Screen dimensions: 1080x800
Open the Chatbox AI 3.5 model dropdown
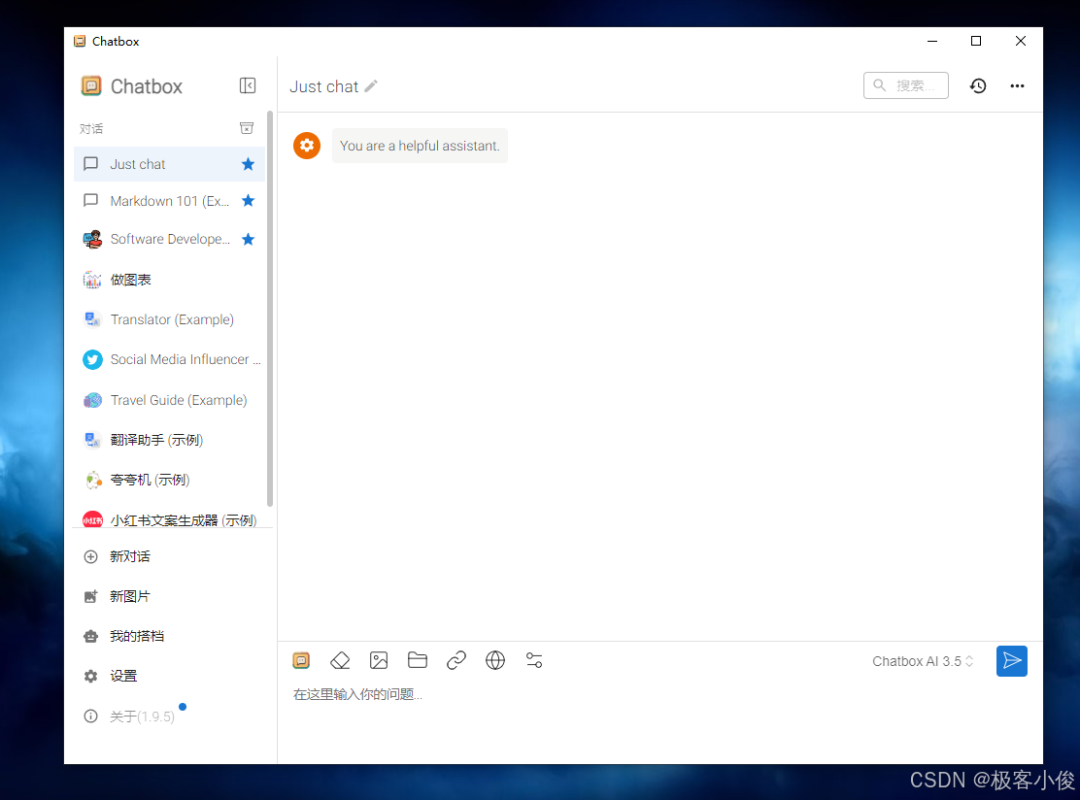point(922,661)
